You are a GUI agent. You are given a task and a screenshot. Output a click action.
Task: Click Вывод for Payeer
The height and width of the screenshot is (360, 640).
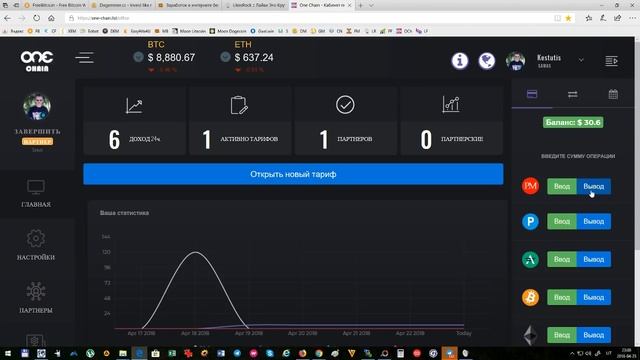594,221
